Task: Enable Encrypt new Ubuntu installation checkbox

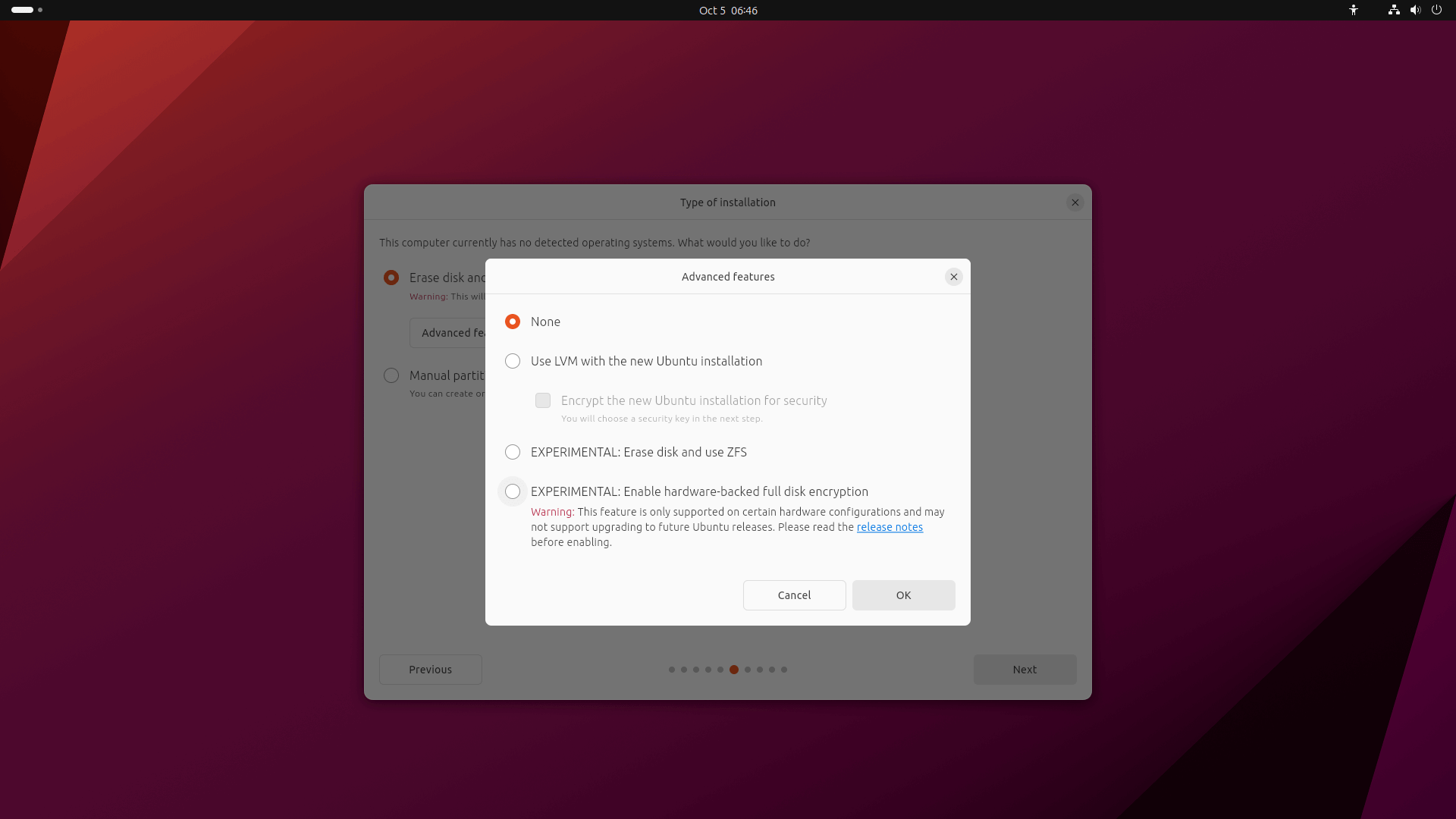Action: 543,400
